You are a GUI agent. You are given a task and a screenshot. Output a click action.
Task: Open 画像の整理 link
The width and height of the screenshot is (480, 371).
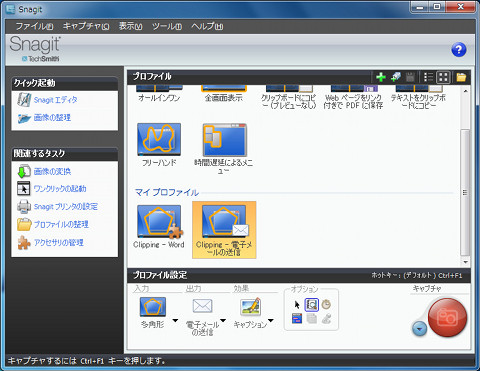(52, 117)
